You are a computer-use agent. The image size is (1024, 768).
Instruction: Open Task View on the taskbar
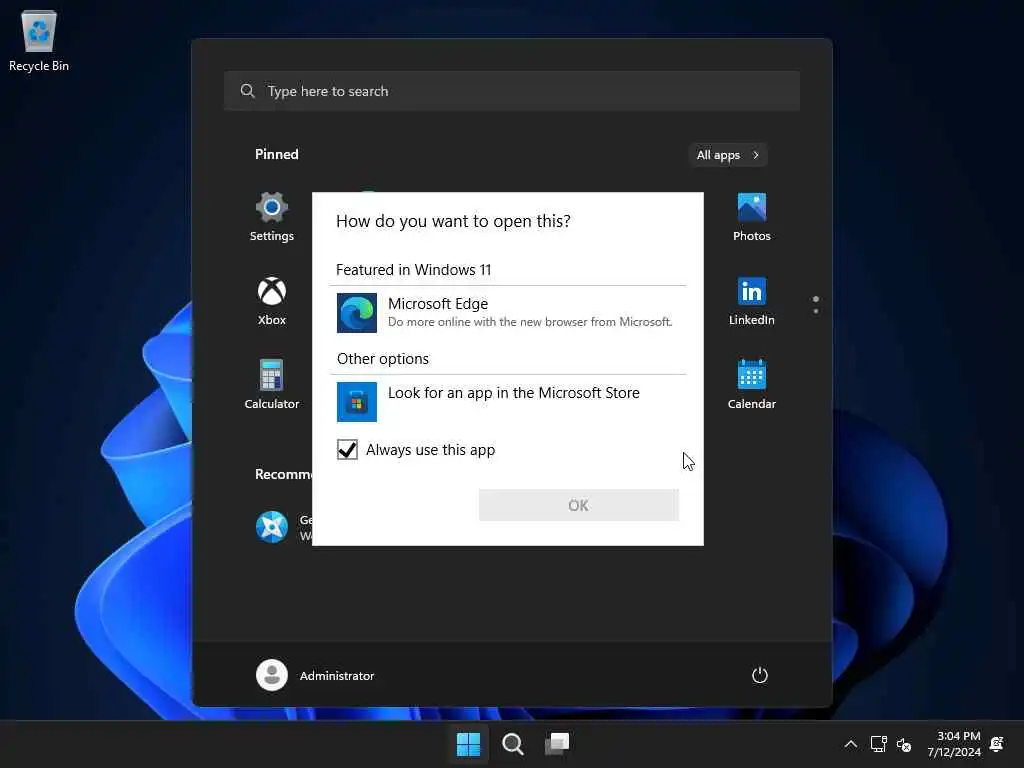click(557, 744)
